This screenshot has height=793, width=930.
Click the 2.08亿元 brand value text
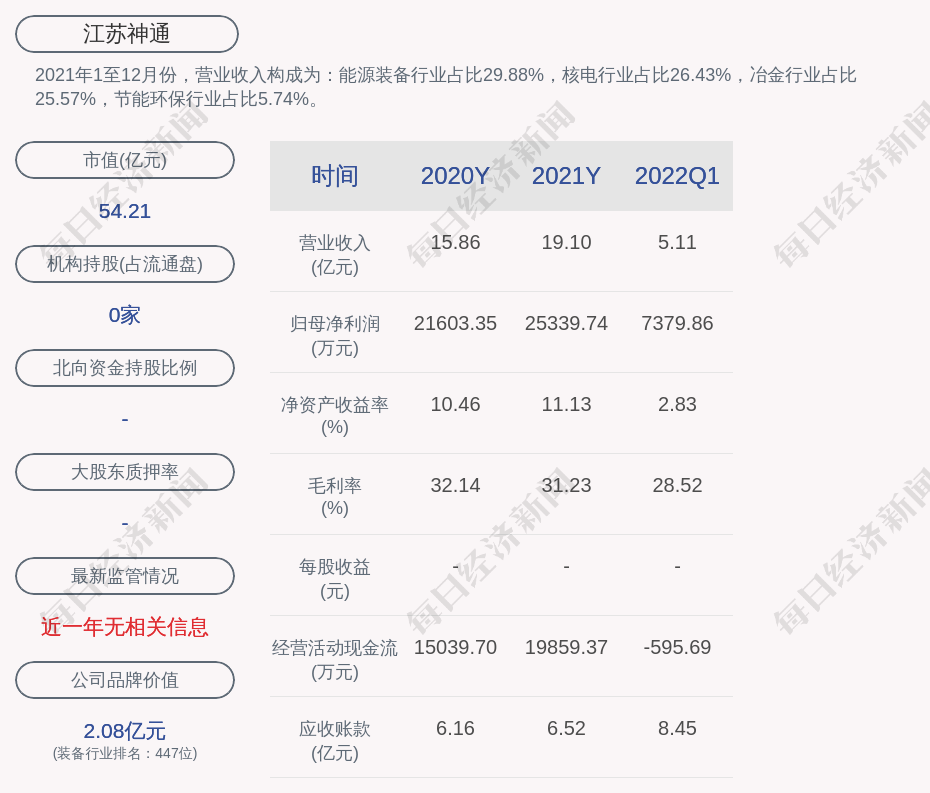click(x=125, y=731)
